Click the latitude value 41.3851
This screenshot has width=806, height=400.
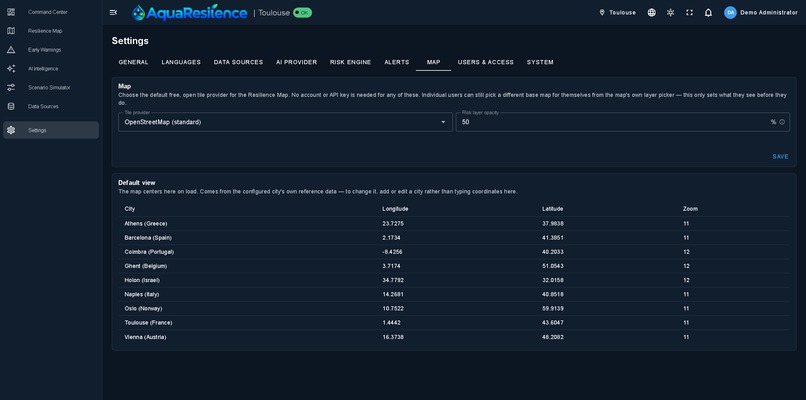553,238
